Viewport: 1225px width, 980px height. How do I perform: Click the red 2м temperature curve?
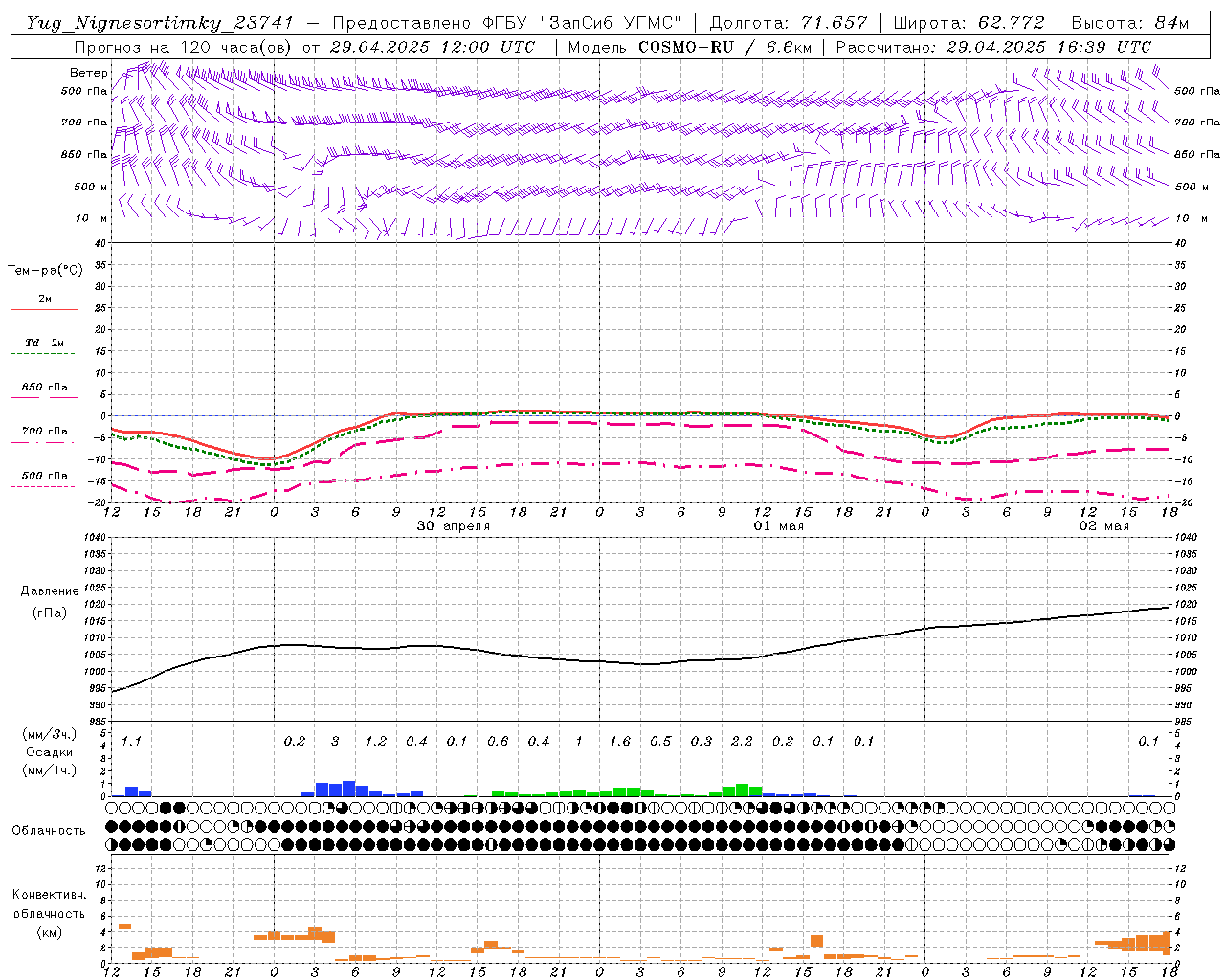pyautogui.click(x=641, y=413)
